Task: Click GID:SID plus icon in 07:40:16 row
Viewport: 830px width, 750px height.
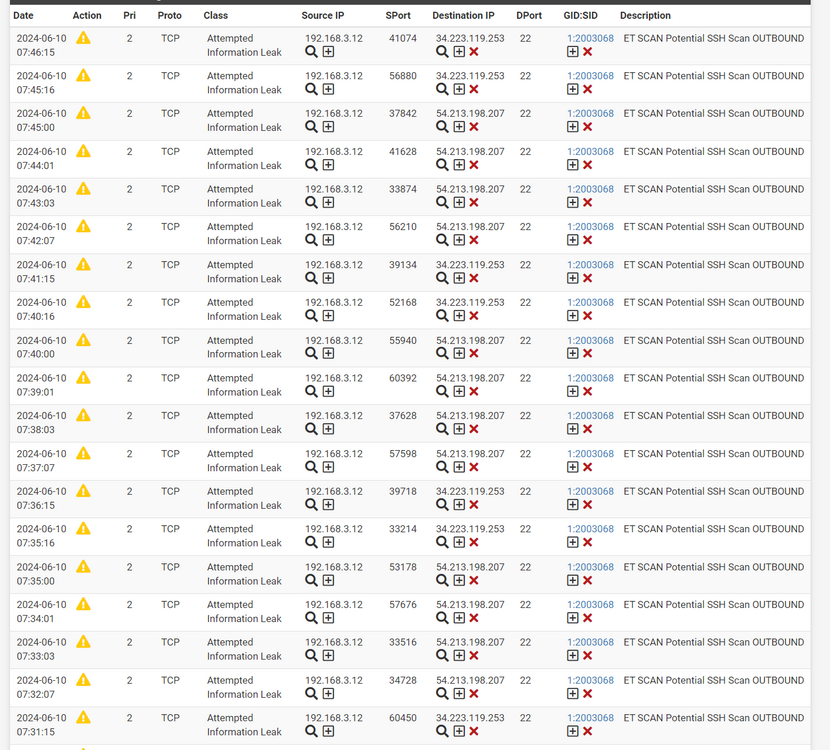Action: [x=572, y=316]
